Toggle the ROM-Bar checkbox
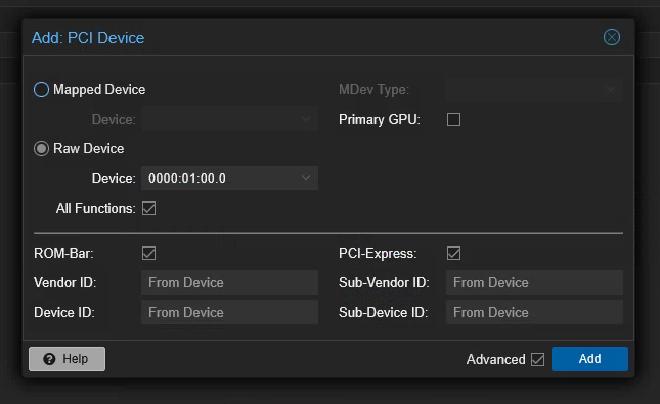 pyautogui.click(x=149, y=254)
